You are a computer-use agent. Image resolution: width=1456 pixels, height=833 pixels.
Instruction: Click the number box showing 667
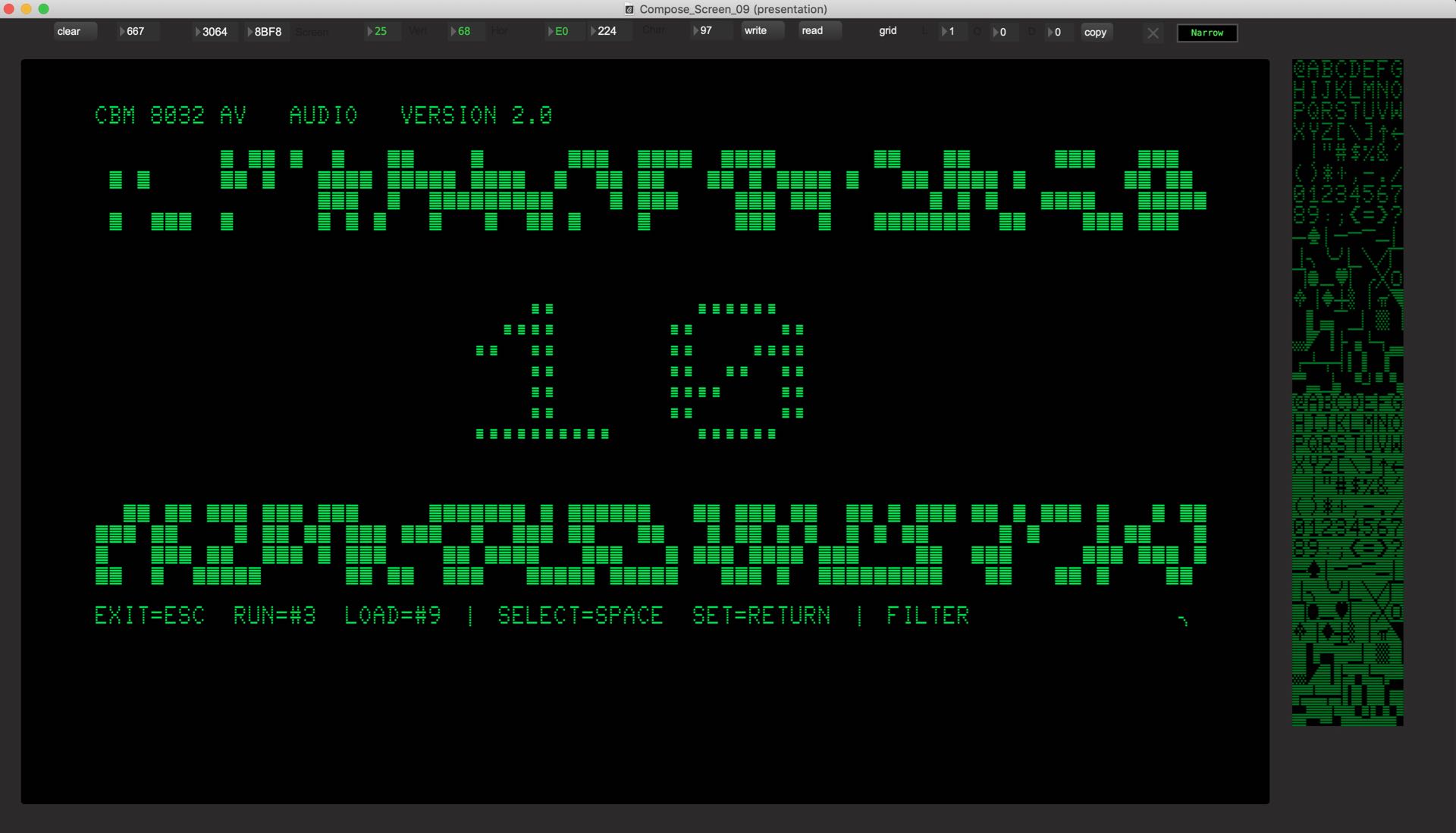[136, 31]
